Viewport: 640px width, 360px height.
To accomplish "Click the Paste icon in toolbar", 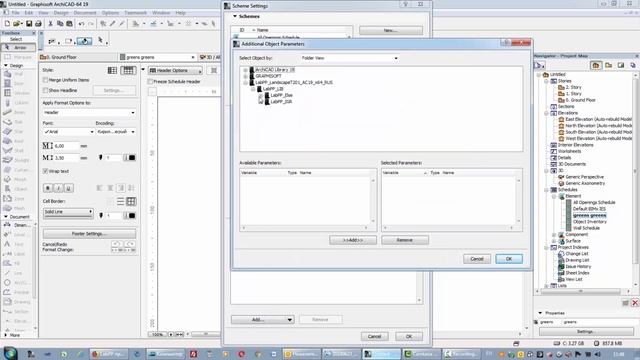I will tap(69, 24).
